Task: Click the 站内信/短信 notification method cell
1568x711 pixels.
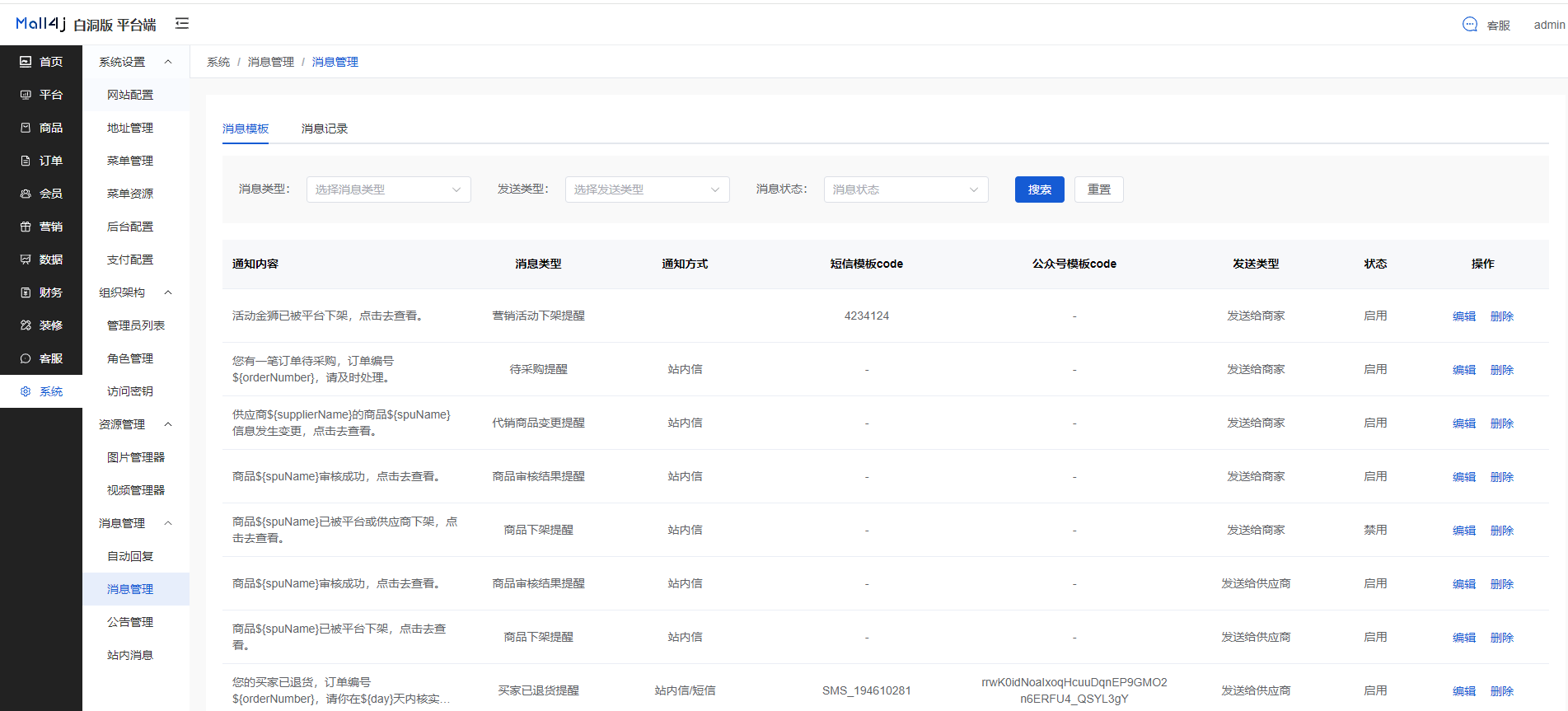Action: [x=686, y=690]
